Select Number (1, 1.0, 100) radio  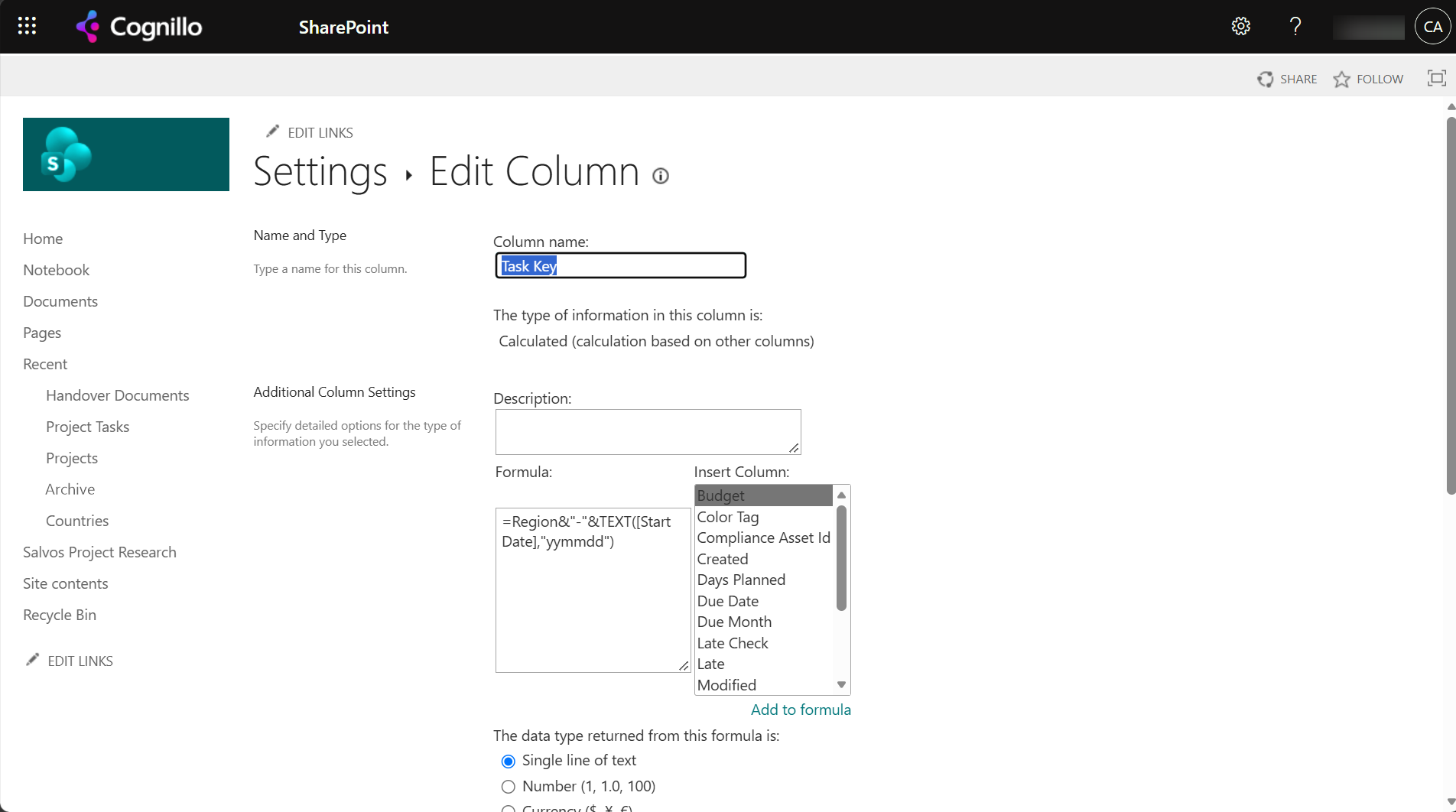tap(509, 787)
